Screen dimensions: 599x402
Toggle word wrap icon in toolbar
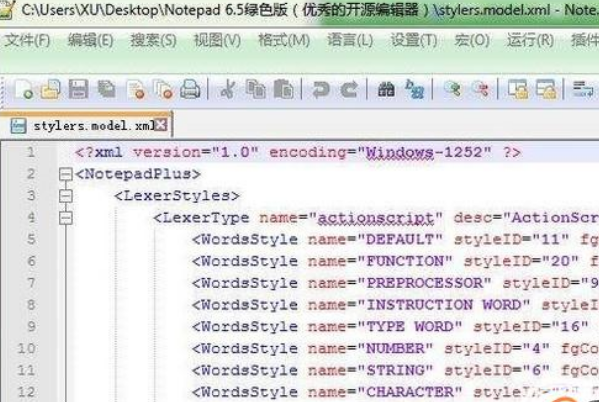click(x=583, y=89)
